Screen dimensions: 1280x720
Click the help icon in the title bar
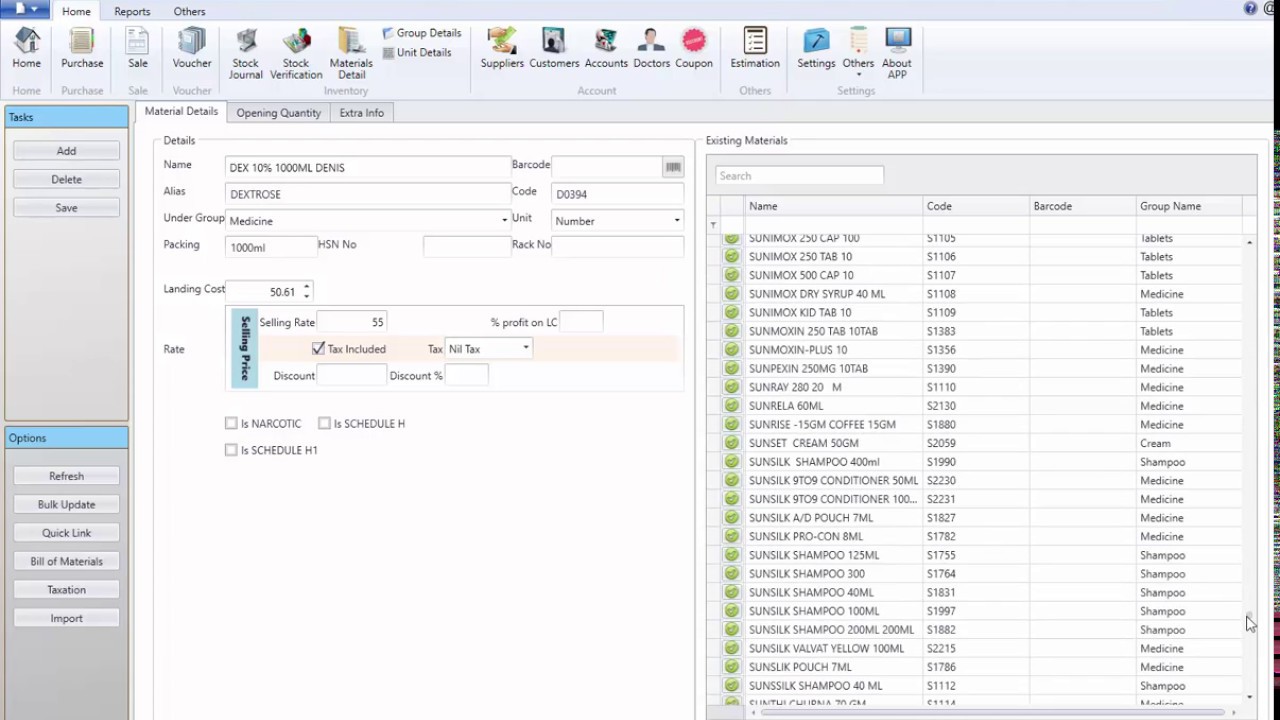click(x=1250, y=8)
